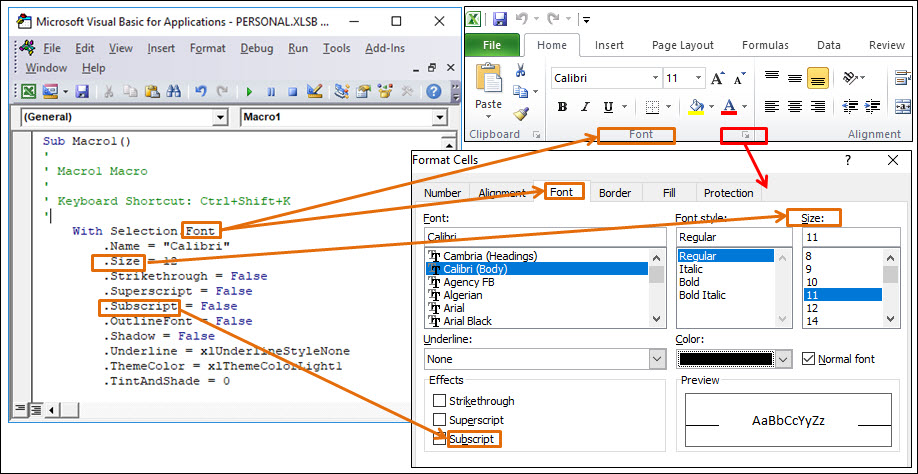This screenshot has width=918, height=474.
Task: Stop the macro with the Reset icon
Action: tap(293, 92)
